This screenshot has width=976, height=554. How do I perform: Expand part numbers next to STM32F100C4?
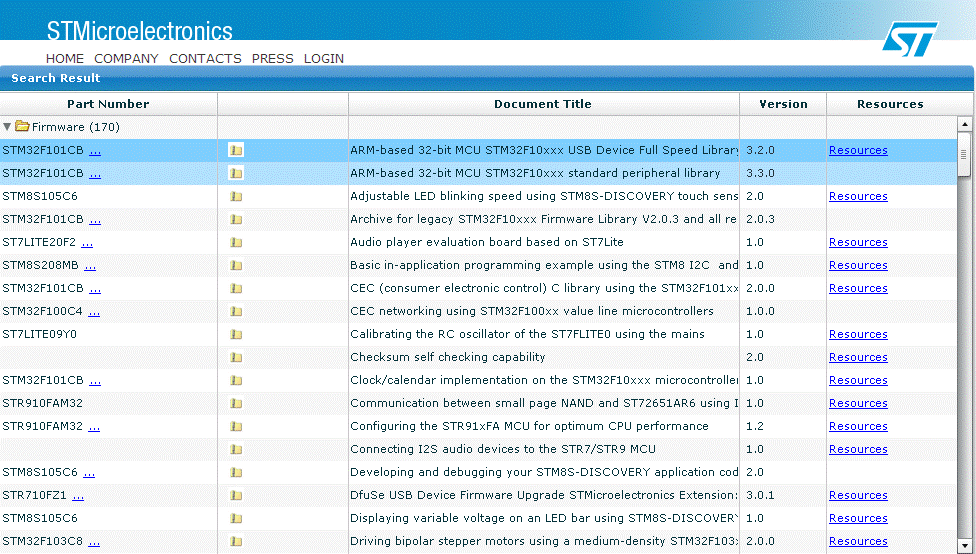click(x=94, y=312)
